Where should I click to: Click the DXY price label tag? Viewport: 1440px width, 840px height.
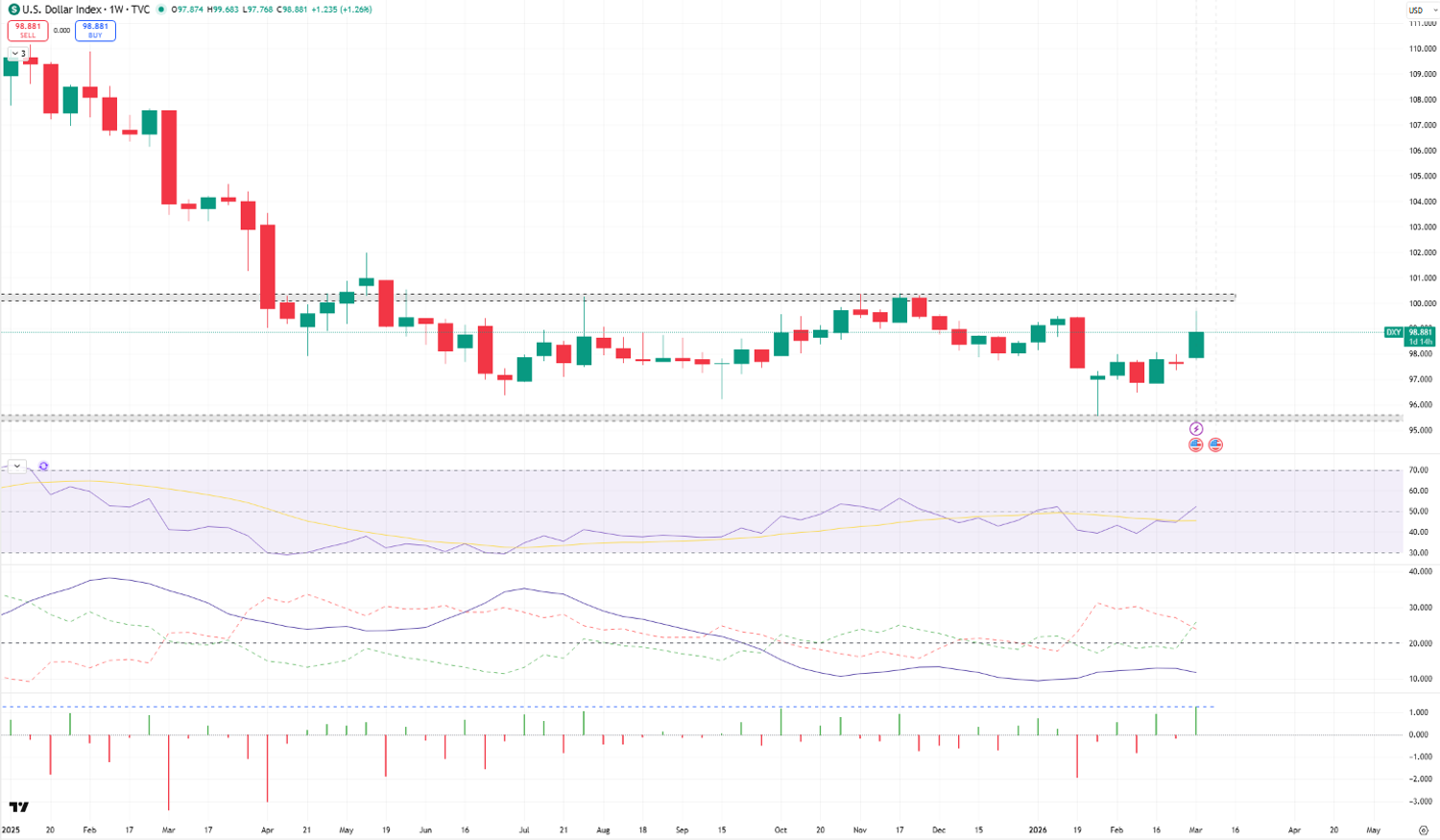click(1393, 332)
